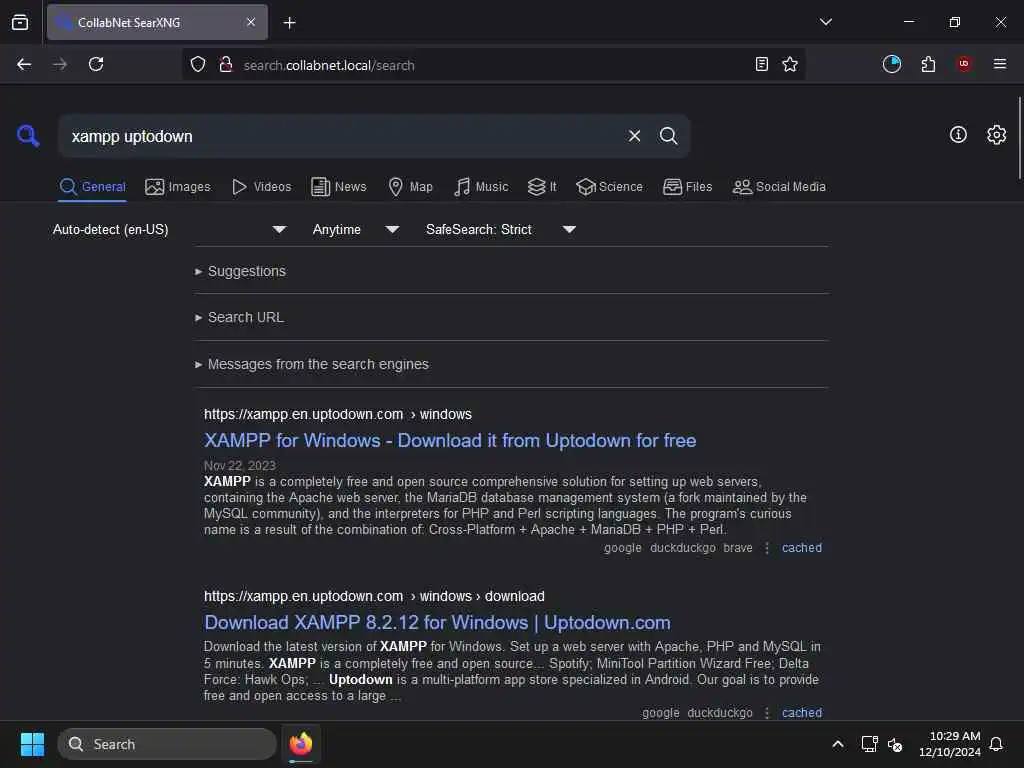
Task: Open Auto-detect (en-US) language dropdown
Action: pyautogui.click(x=170, y=230)
